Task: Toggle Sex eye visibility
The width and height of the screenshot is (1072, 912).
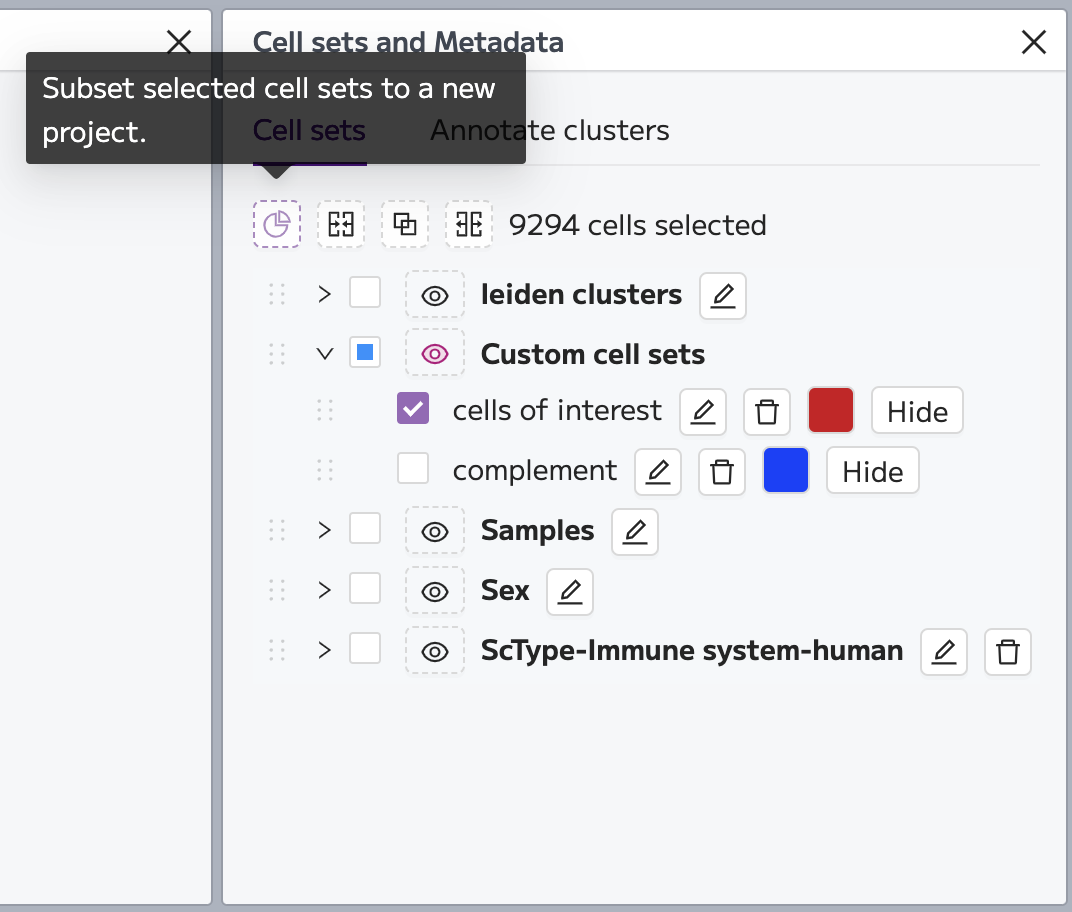Action: point(435,591)
